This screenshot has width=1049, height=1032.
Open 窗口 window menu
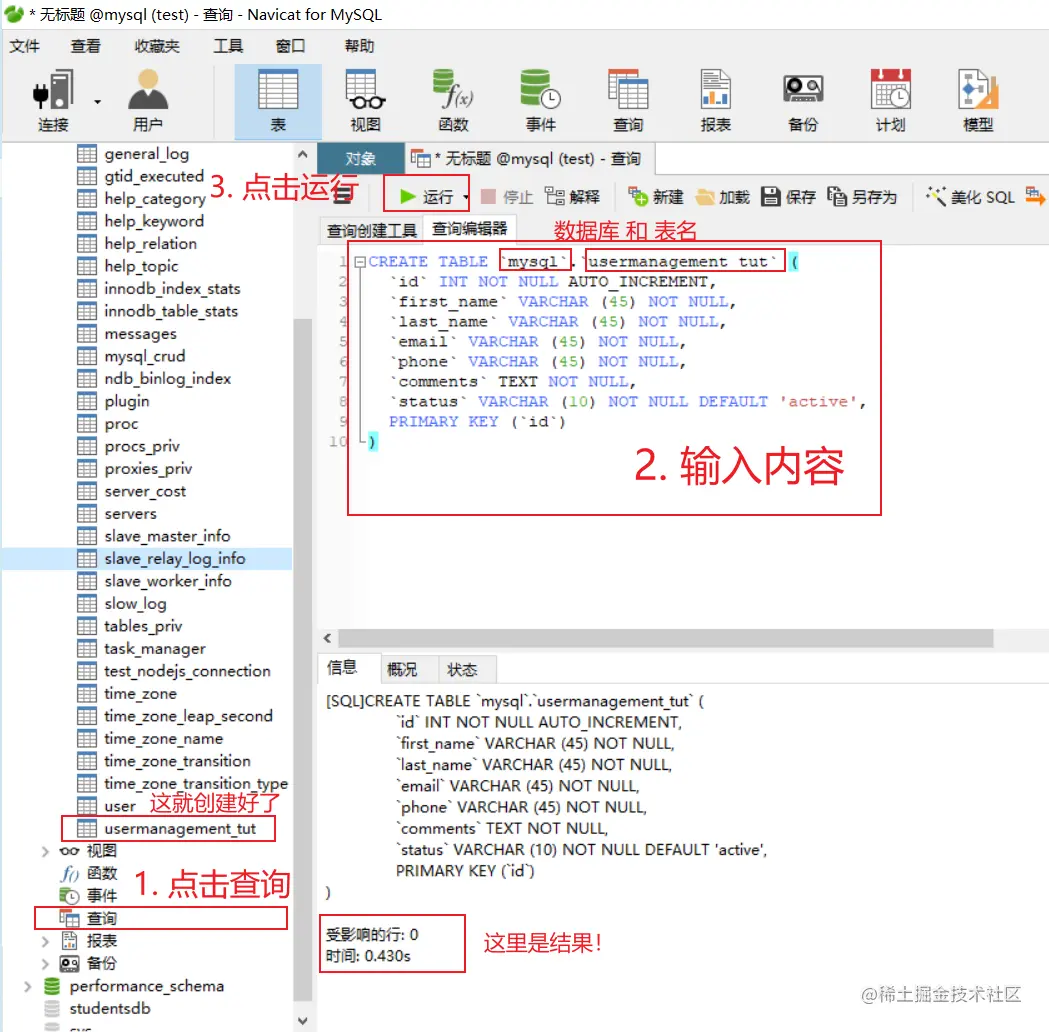pos(290,46)
